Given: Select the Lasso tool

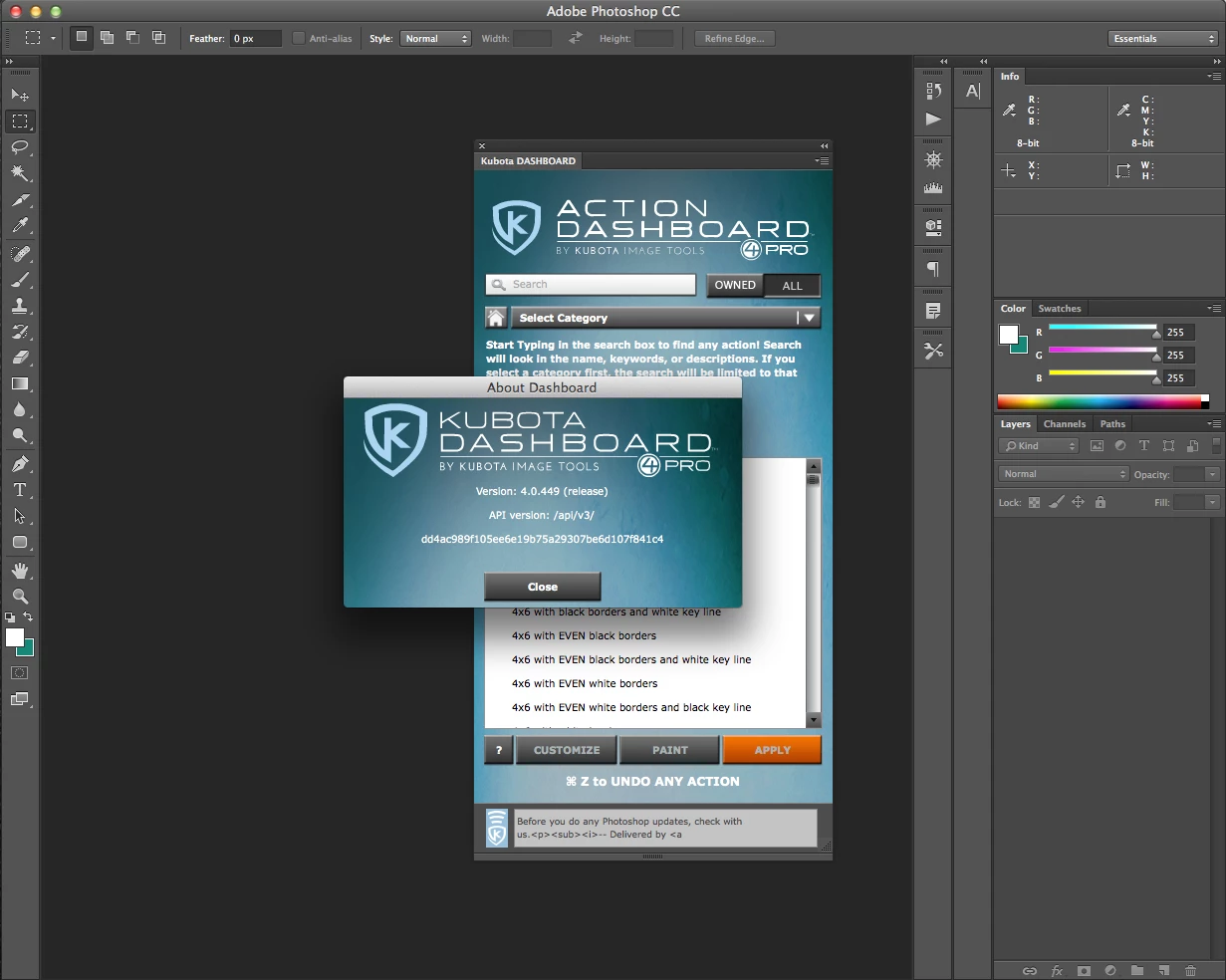Looking at the screenshot, I should 20,147.
